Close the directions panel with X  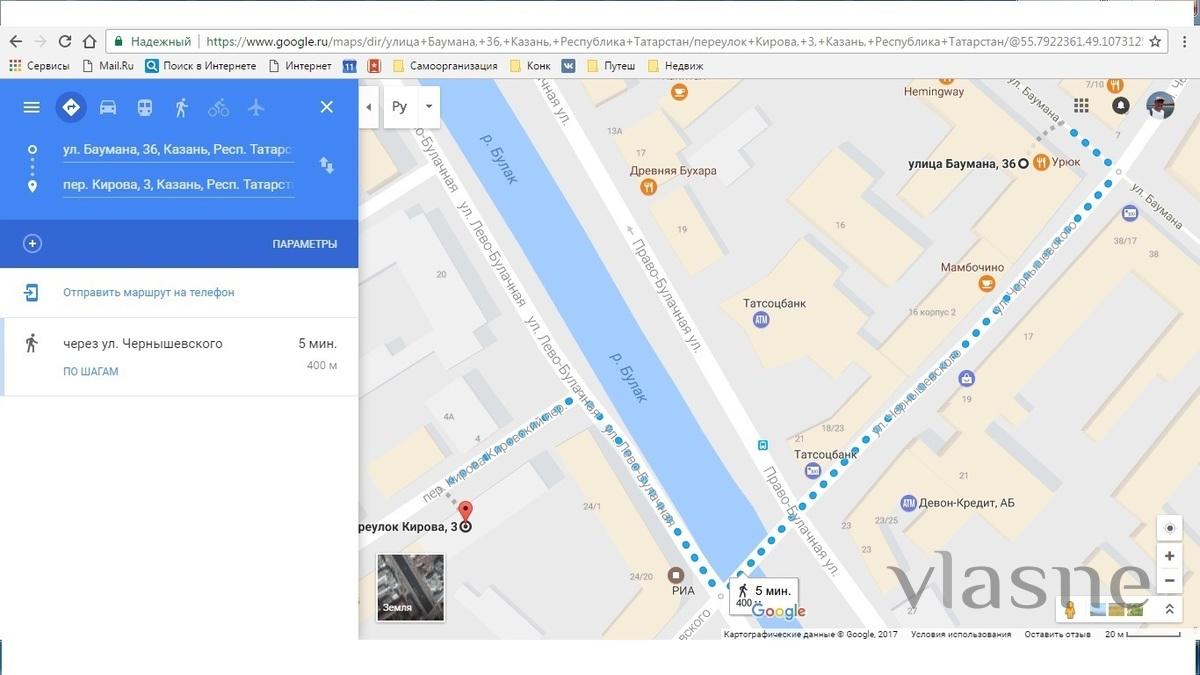[326, 107]
